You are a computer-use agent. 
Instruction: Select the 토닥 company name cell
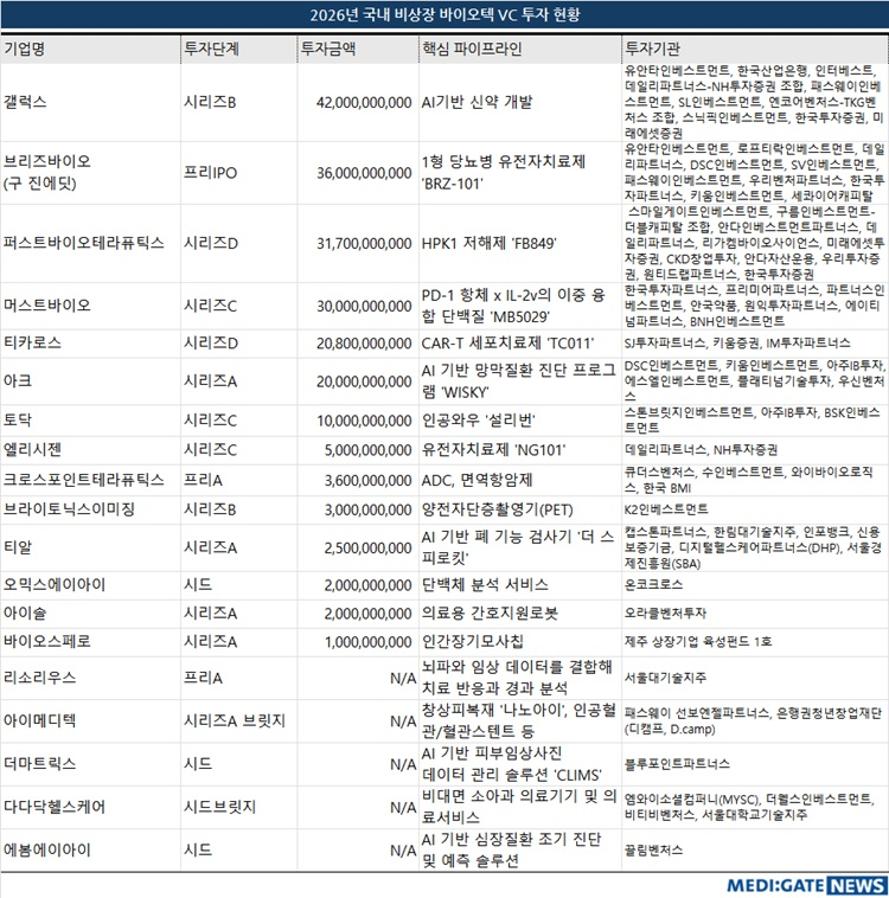19,420
